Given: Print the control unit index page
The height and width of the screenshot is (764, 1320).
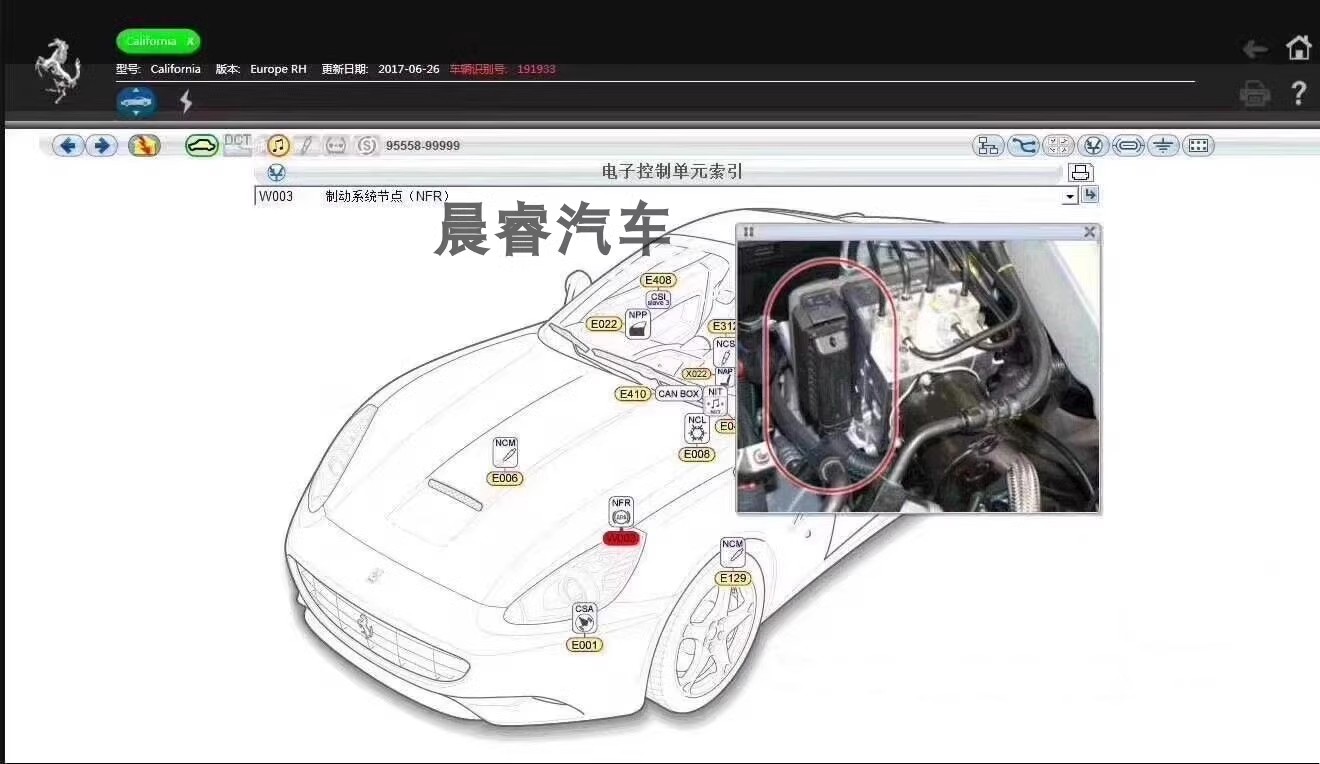Looking at the screenshot, I should point(1081,172).
